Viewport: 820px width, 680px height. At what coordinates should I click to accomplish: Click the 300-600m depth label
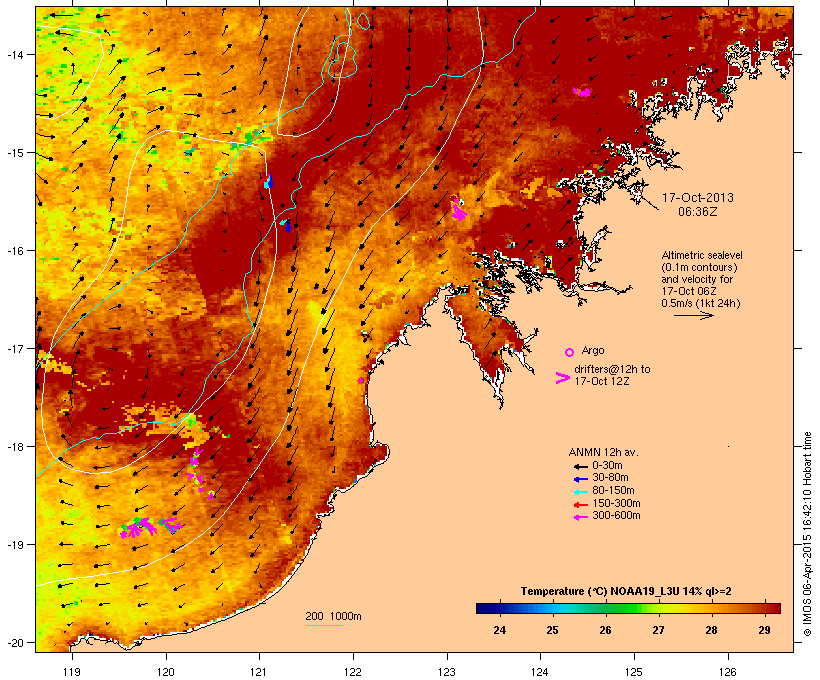coord(617,516)
